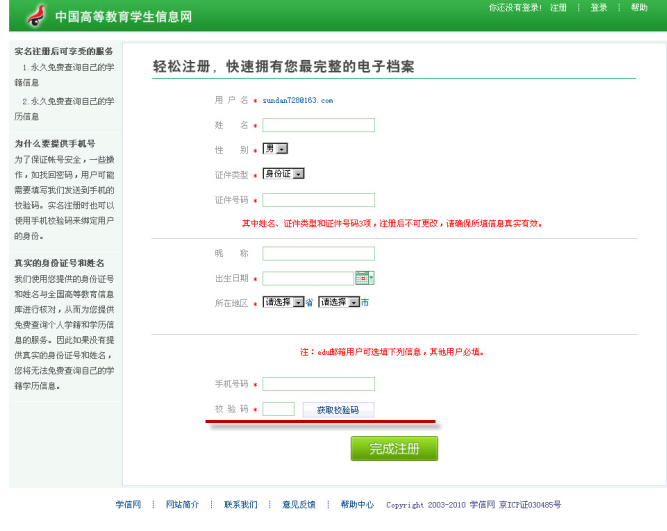Viewport: 667px width, 531px height.
Task: Open the 证件类型 dropdown showing 身份证
Action: pos(283,174)
